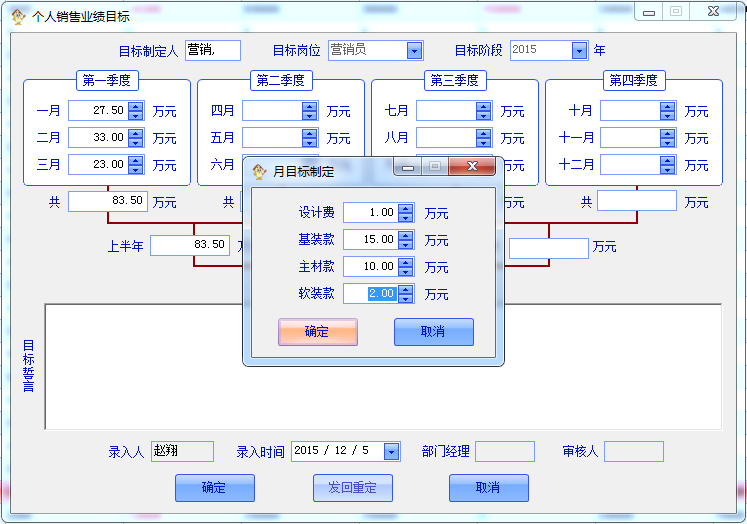Screen dimensions: 747x524
Task: Decrease 软装款 using its down arrow
Action: [405, 298]
